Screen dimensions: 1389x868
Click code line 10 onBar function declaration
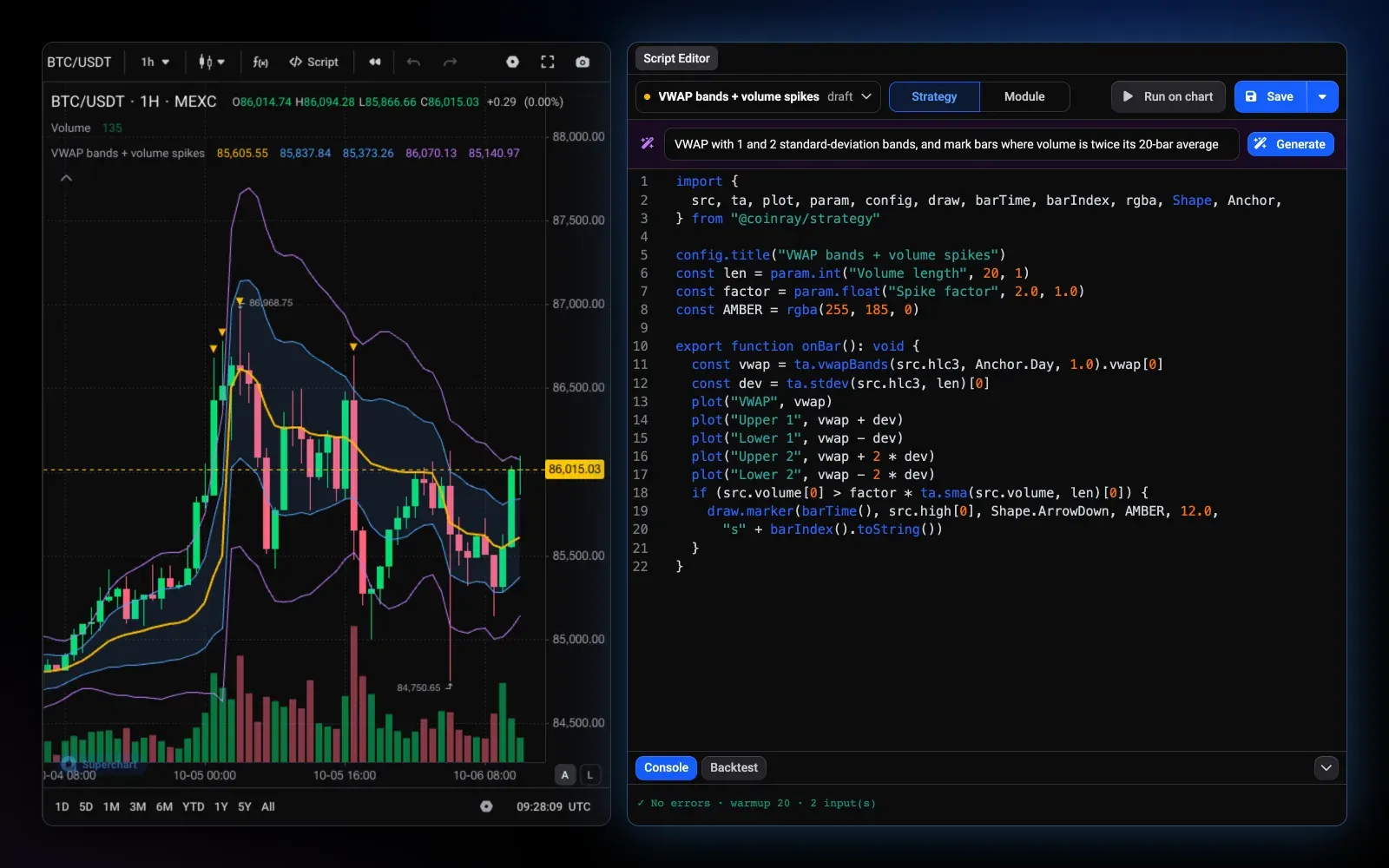(797, 345)
